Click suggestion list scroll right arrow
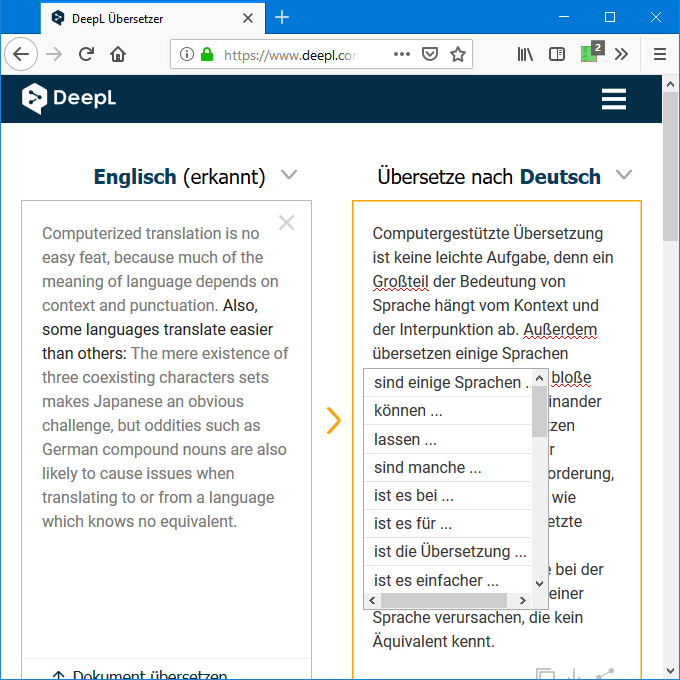680x680 pixels. [523, 600]
